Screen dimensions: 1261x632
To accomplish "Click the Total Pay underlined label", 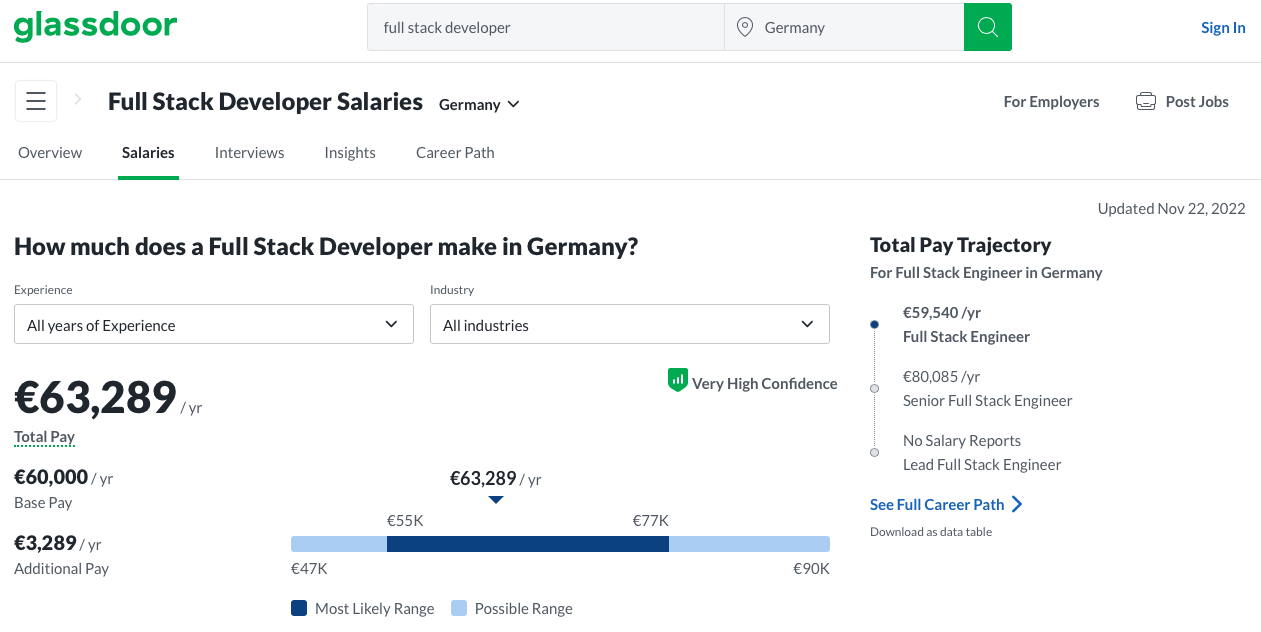I will (x=44, y=437).
